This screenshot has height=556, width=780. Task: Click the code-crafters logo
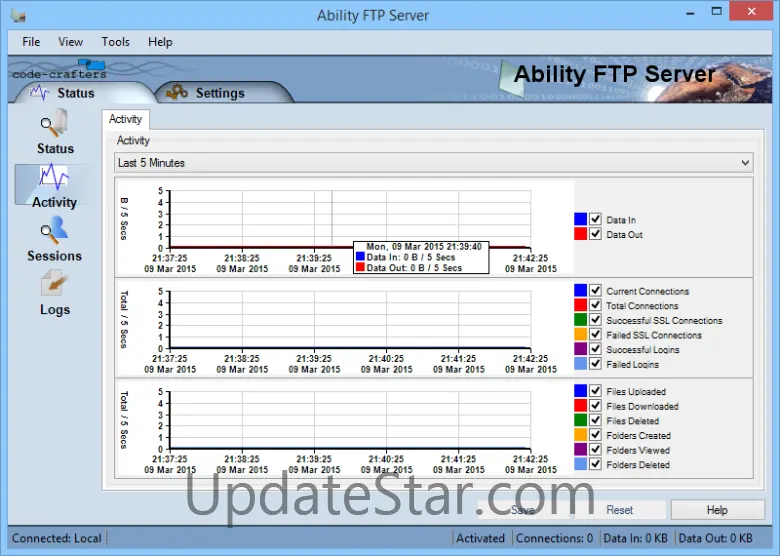coord(59,70)
